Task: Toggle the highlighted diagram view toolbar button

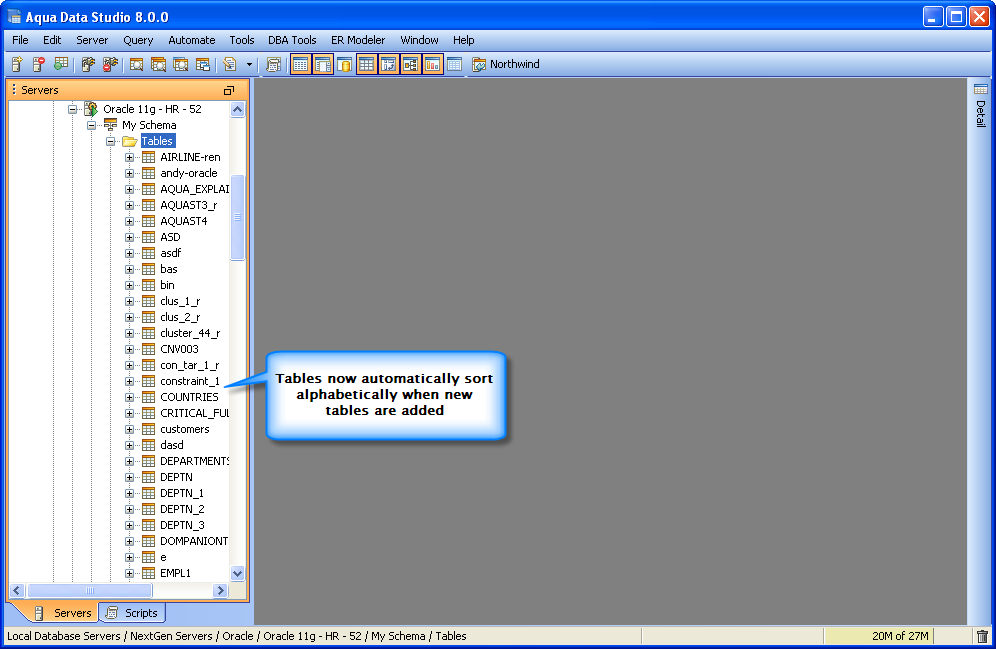Action: 411,64
